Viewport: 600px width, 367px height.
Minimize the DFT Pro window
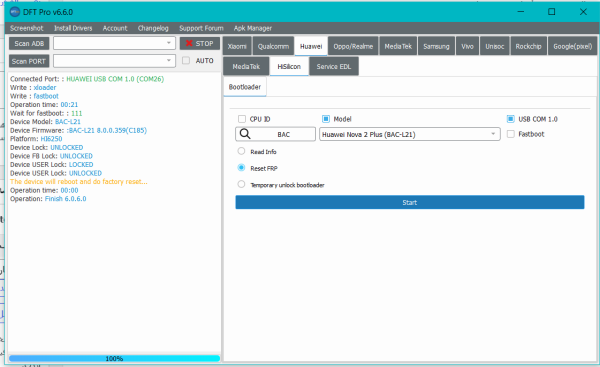pos(521,12)
